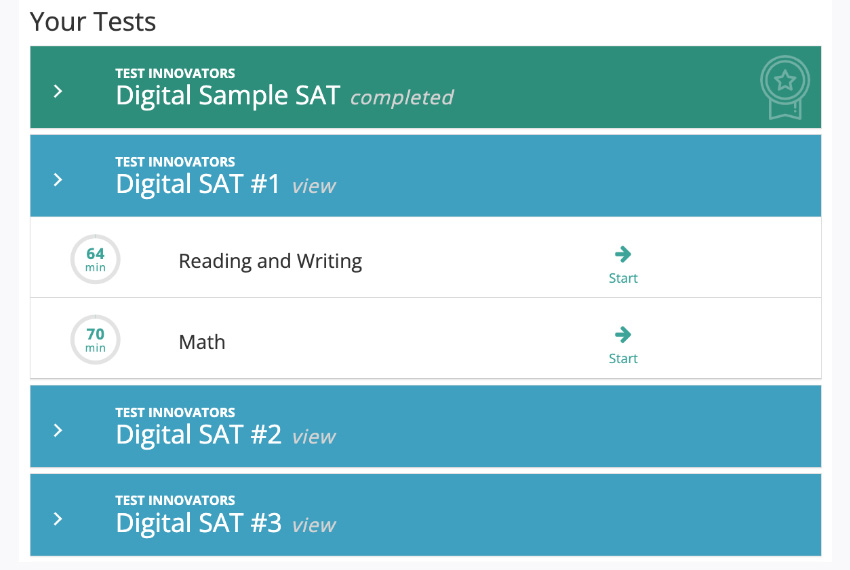This screenshot has width=850, height=570.
Task: Expand the Digital Sample SAT chevron
Action: [x=58, y=91]
